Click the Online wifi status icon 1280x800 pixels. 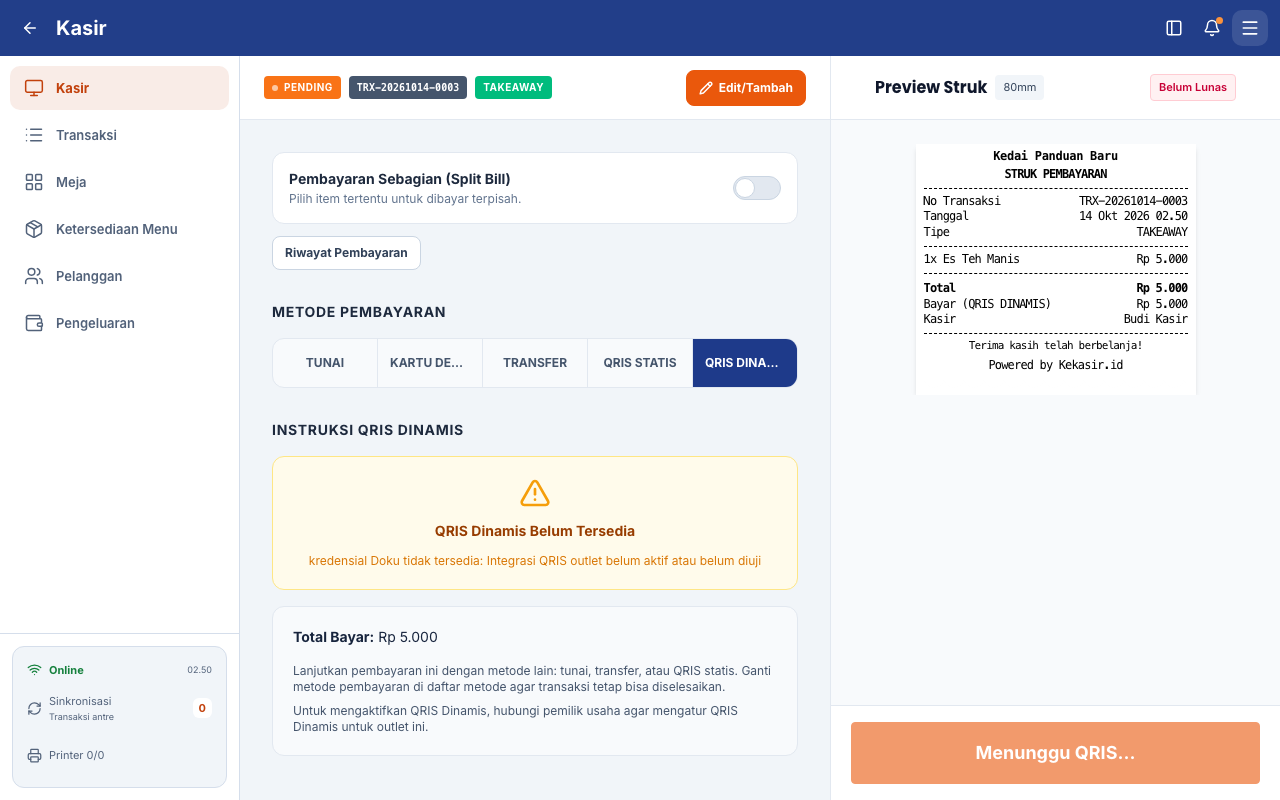(34, 670)
